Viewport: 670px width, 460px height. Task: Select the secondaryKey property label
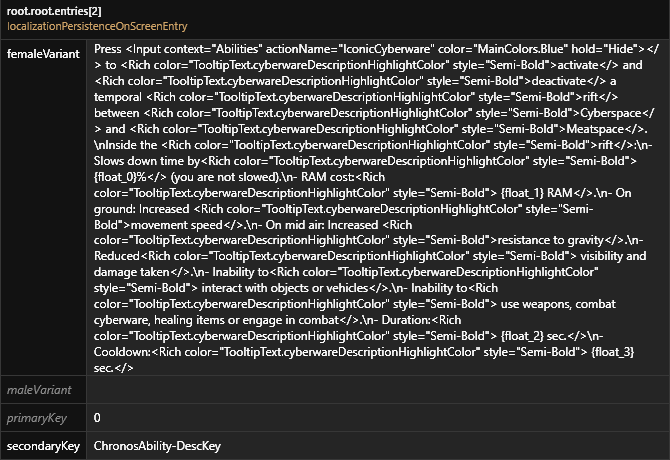pyautogui.click(x=42, y=445)
